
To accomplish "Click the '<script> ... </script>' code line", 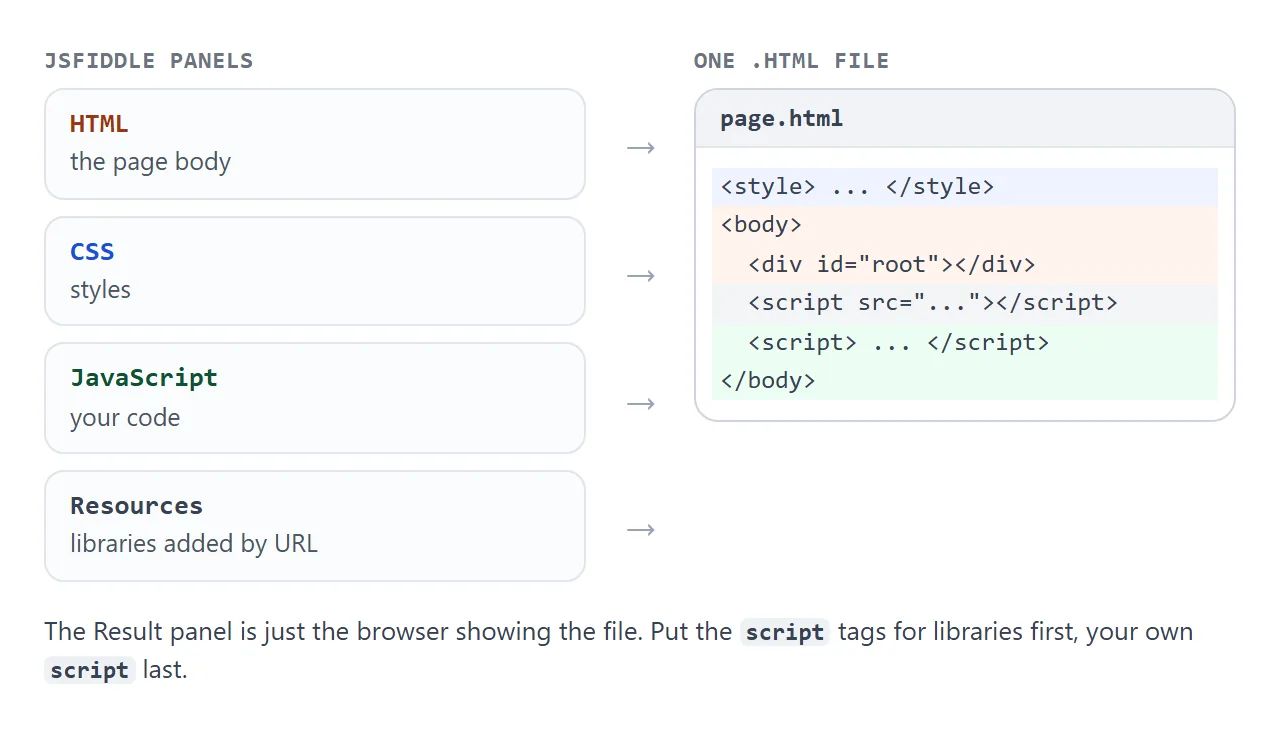I will [x=965, y=342].
